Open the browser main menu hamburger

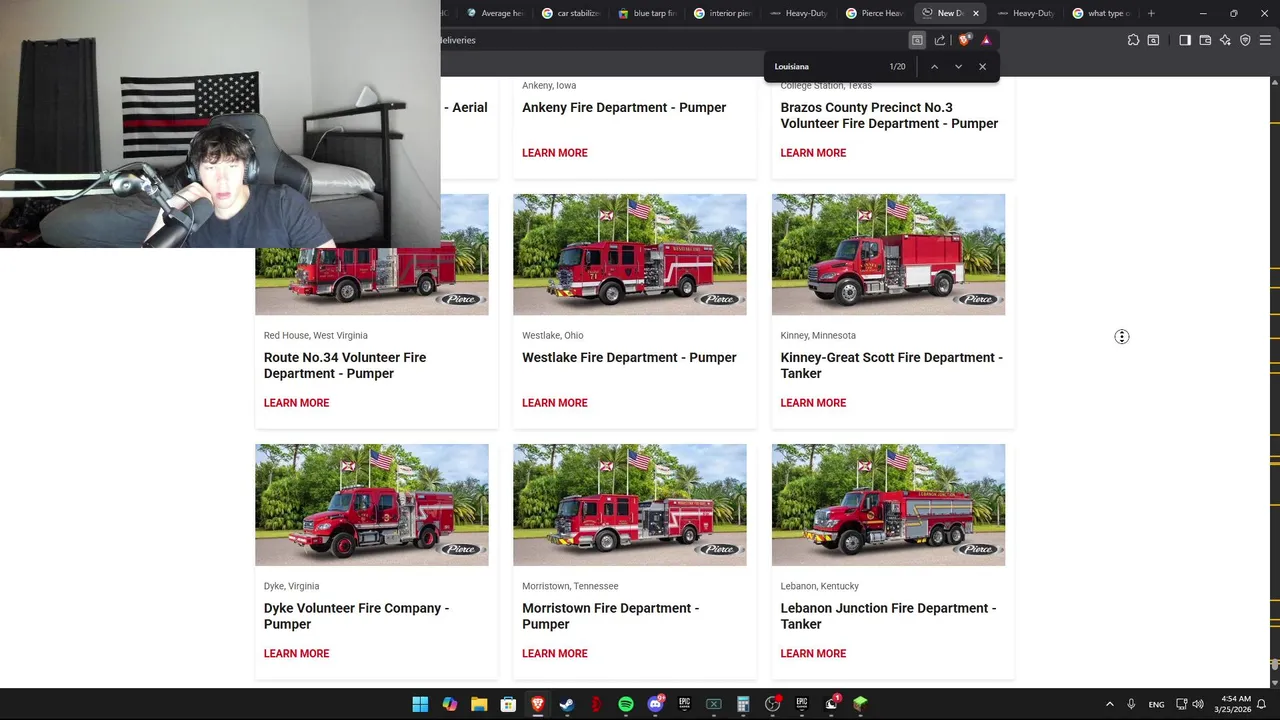point(1265,40)
